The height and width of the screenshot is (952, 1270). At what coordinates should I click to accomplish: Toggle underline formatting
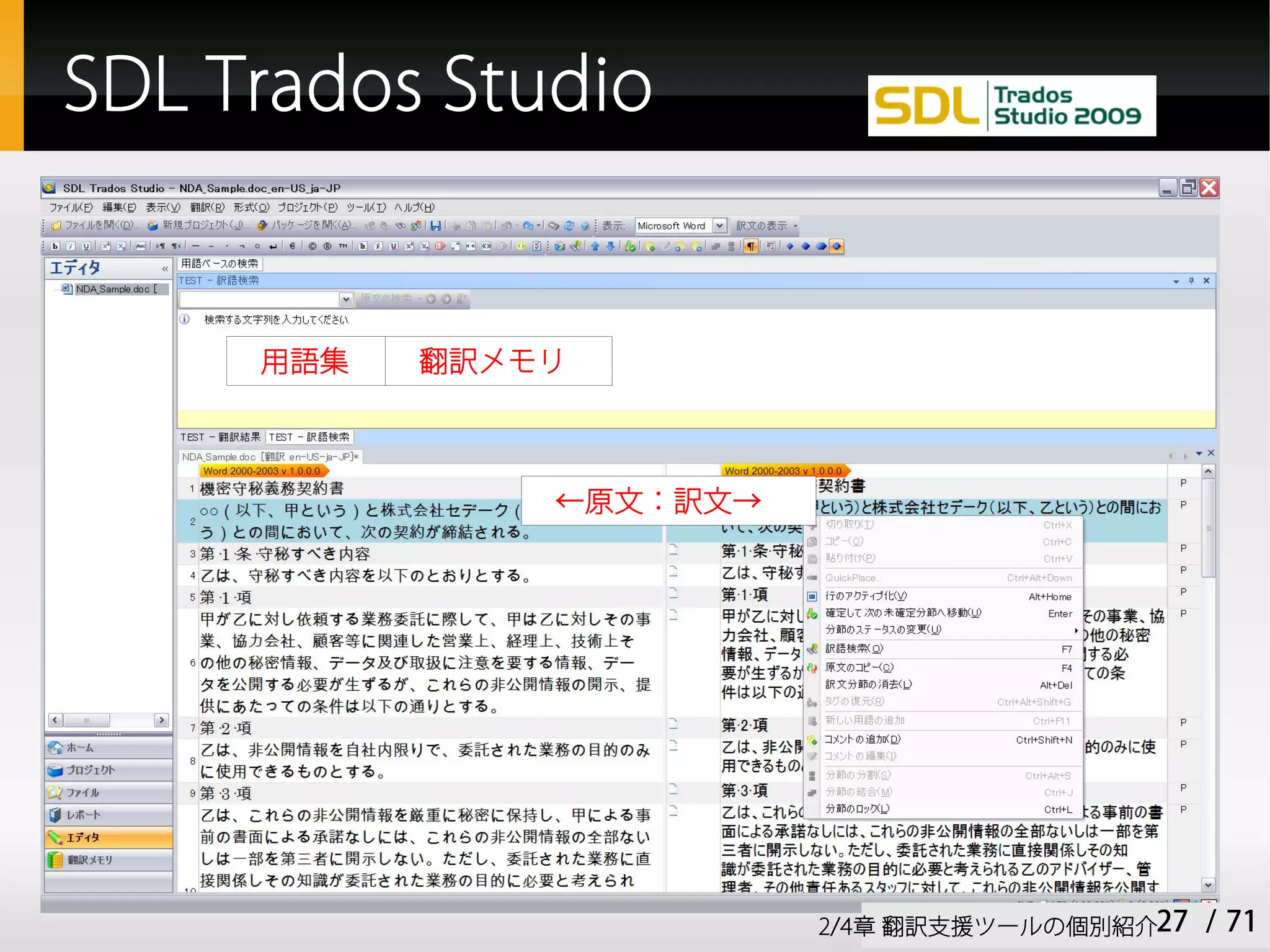pos(86,246)
